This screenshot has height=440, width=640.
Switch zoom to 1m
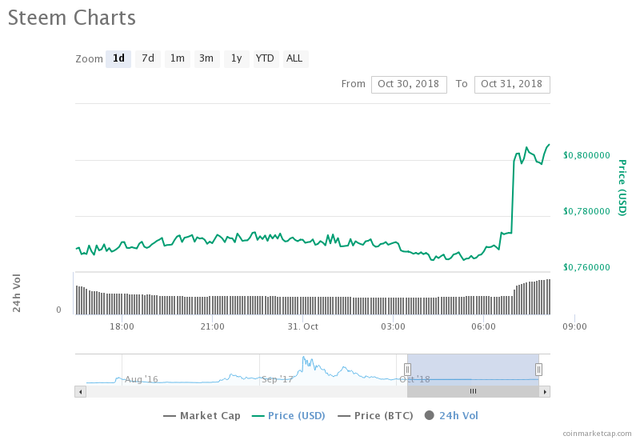[177, 59]
